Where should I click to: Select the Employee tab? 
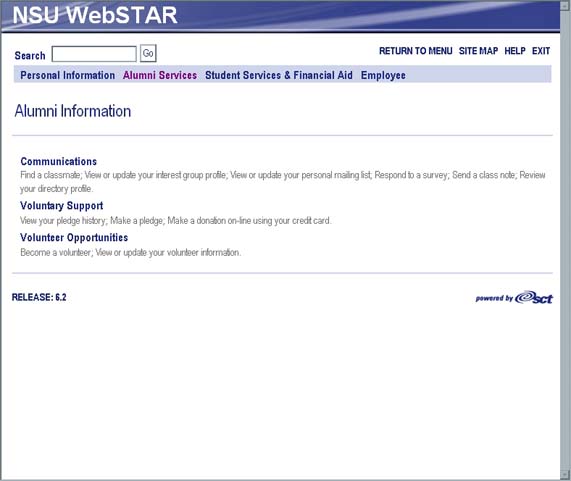(383, 75)
